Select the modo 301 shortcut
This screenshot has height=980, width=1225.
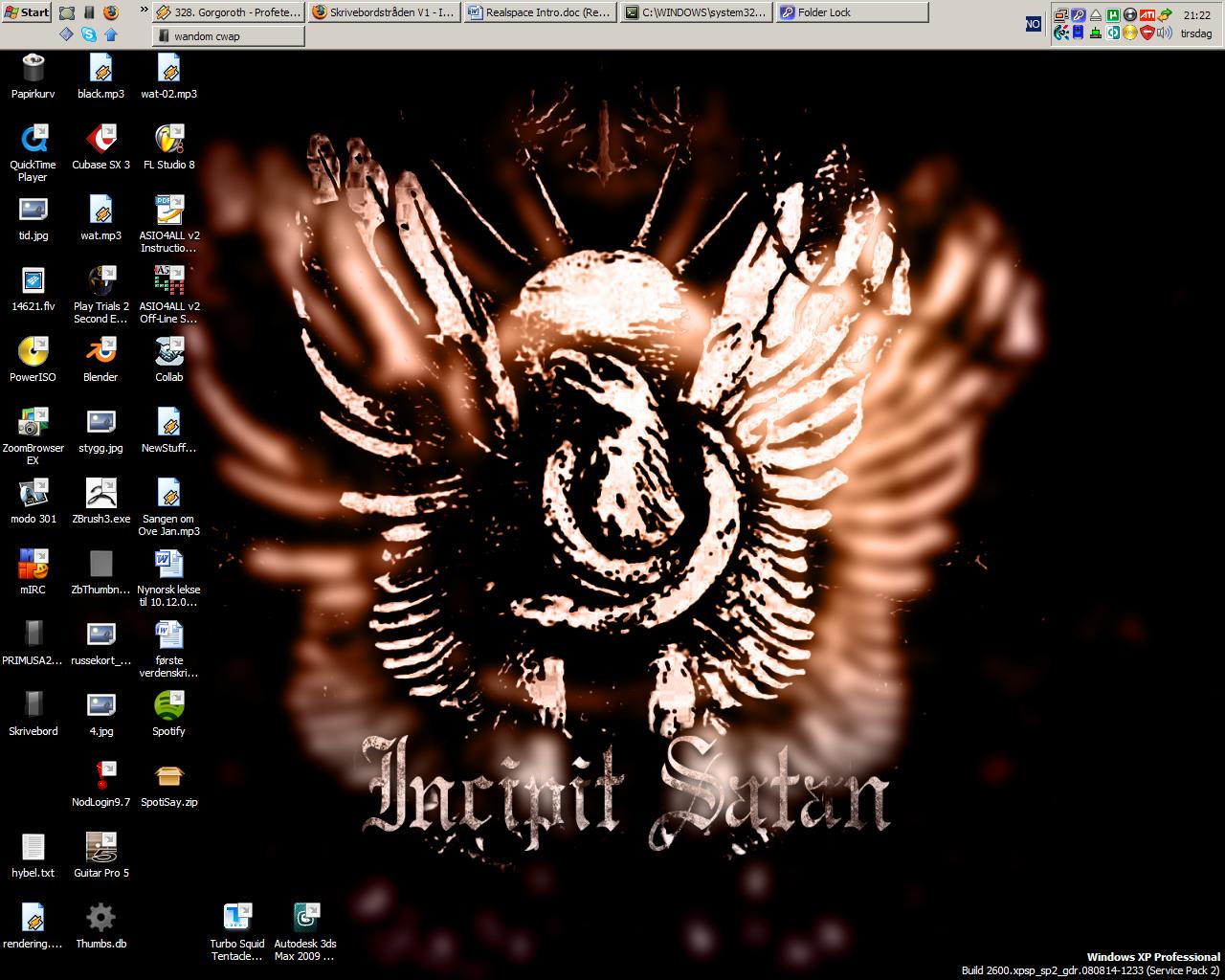(x=33, y=501)
